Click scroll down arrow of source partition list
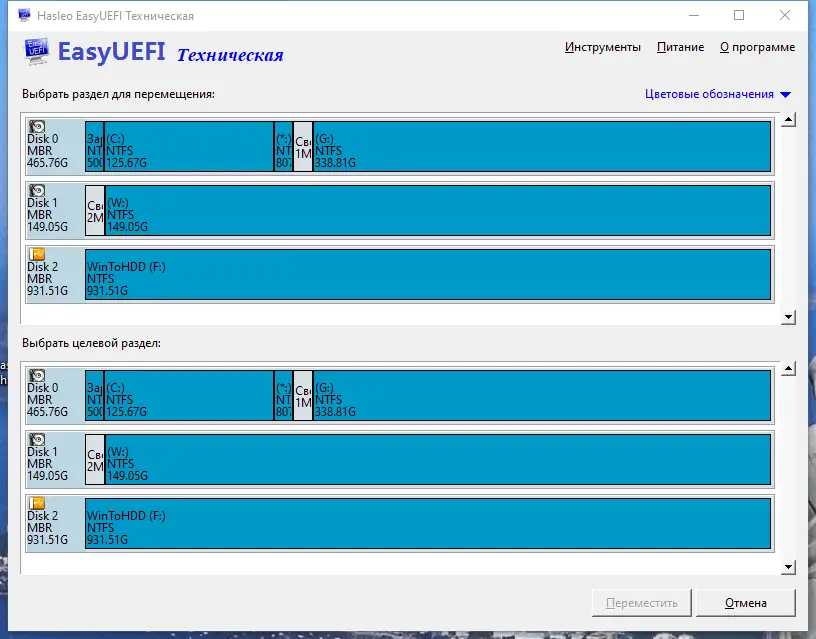The width and height of the screenshot is (816, 639). pos(788,317)
